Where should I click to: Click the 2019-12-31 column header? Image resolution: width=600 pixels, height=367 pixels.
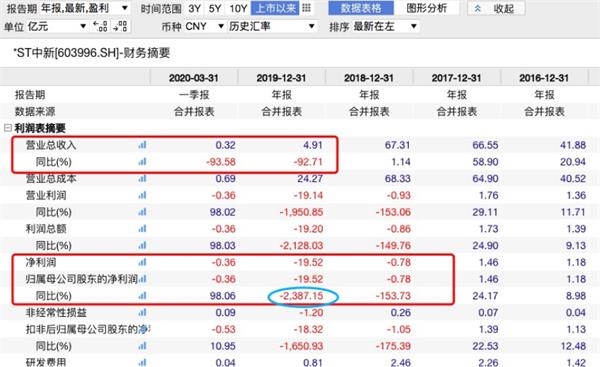click(x=281, y=78)
